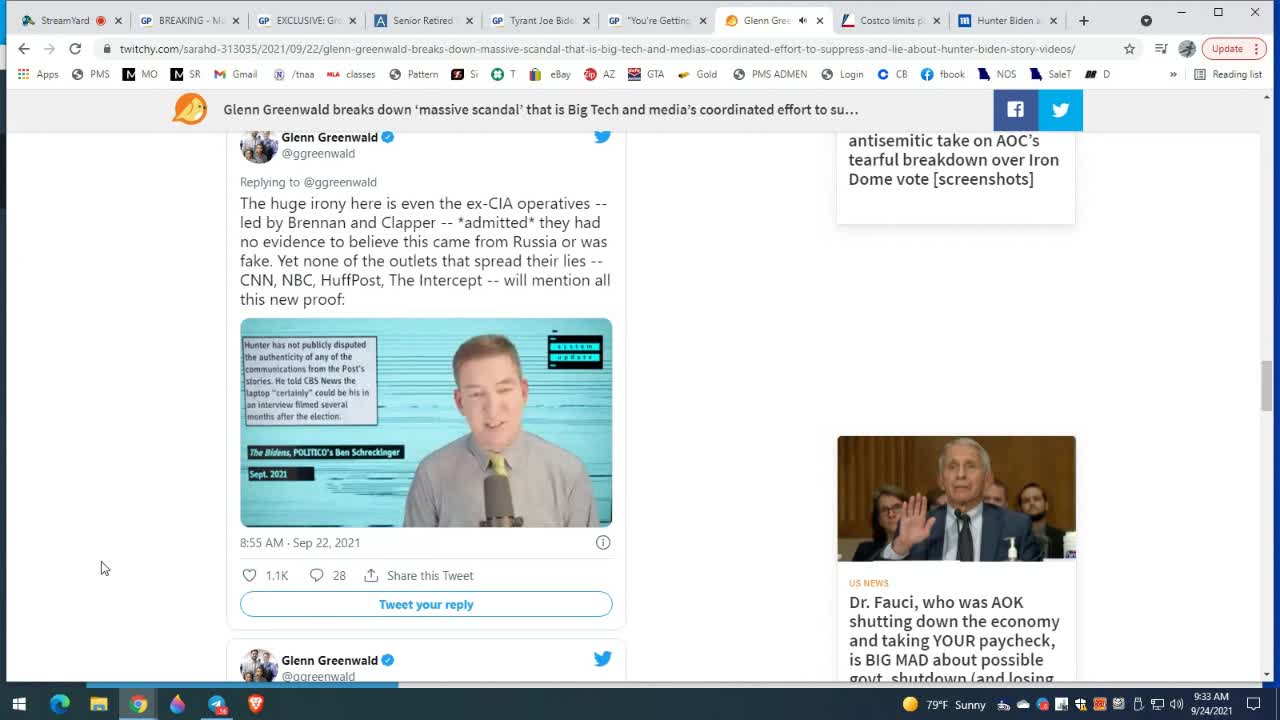Switch to the Senior Retired tab
This screenshot has height=720, width=1280.
click(x=420, y=20)
